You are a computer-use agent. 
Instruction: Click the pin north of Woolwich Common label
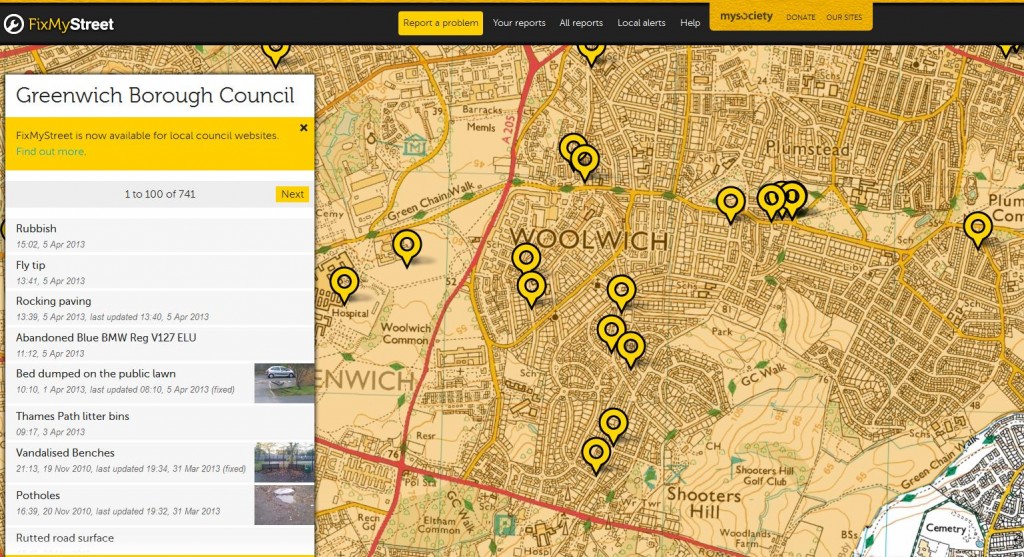pyautogui.click(x=407, y=247)
